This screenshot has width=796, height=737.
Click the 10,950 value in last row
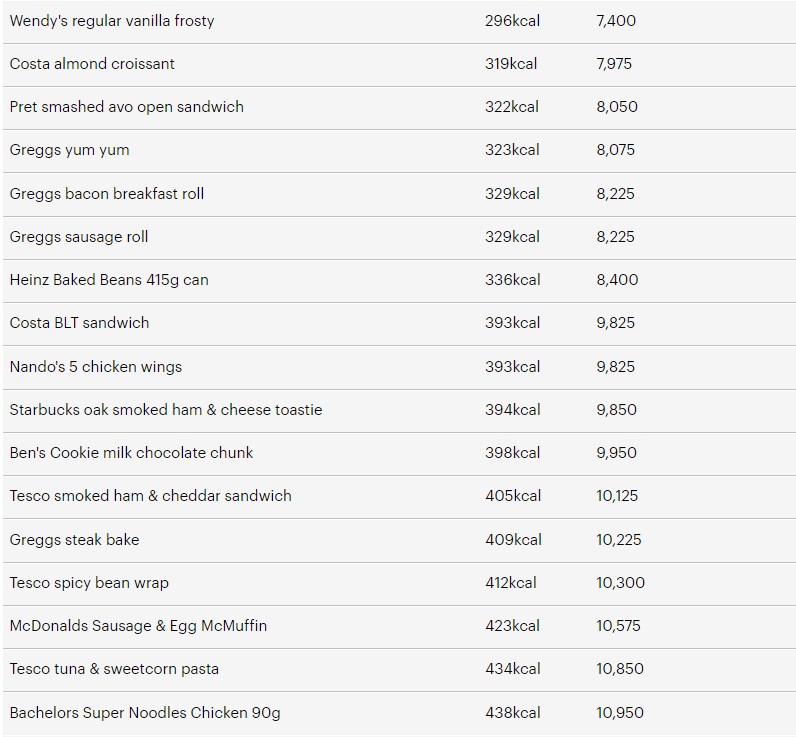point(620,713)
